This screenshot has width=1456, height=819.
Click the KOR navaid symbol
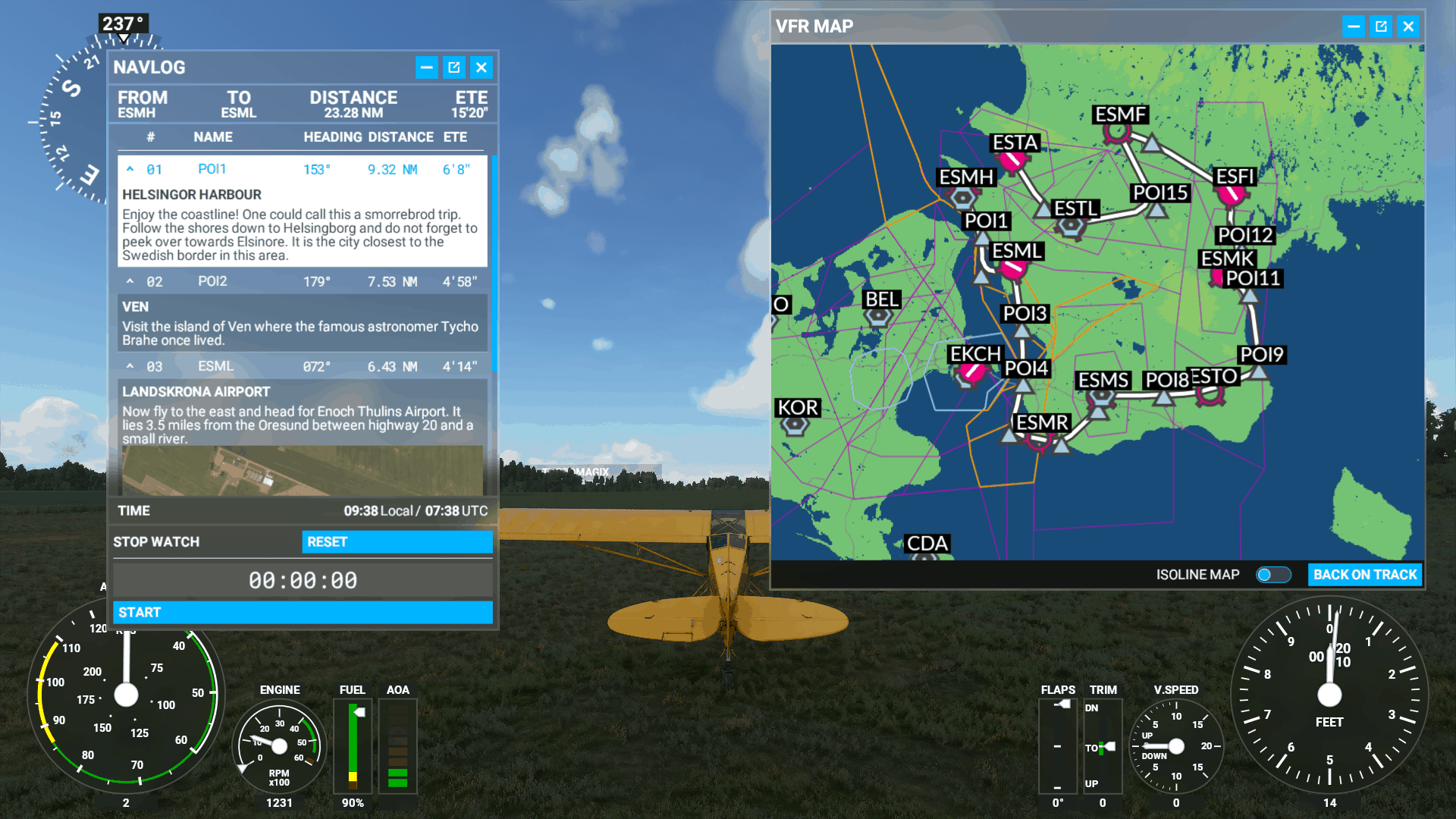794,425
